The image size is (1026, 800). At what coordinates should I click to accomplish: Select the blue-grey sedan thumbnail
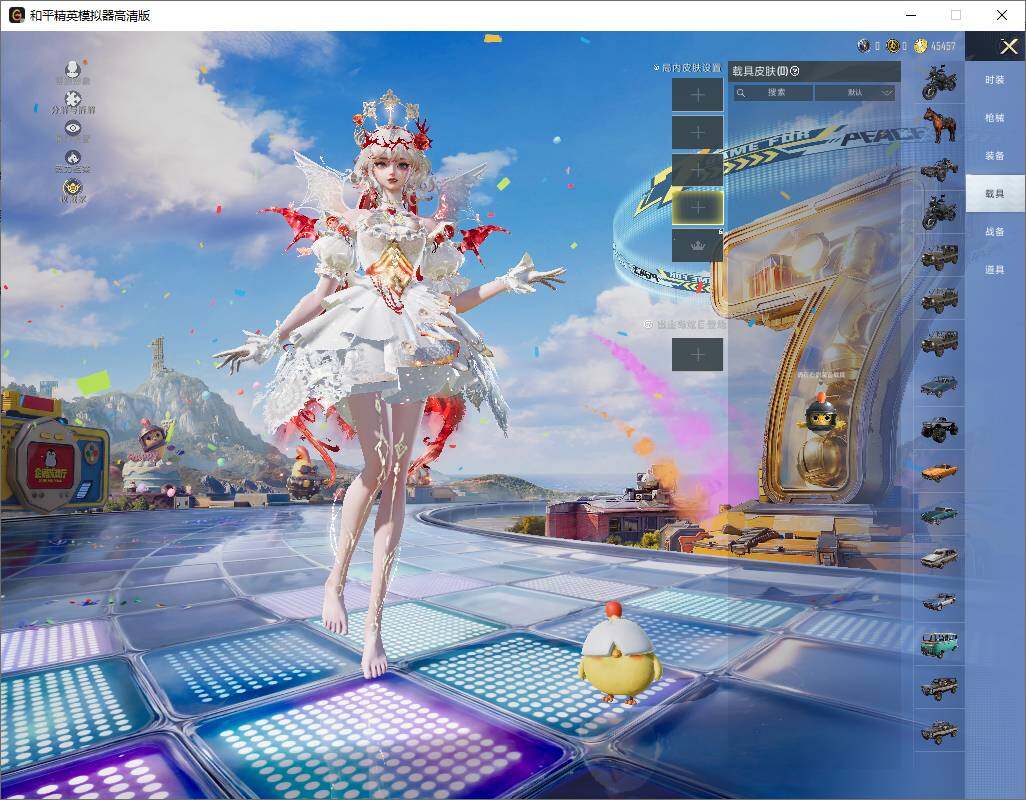point(939,386)
